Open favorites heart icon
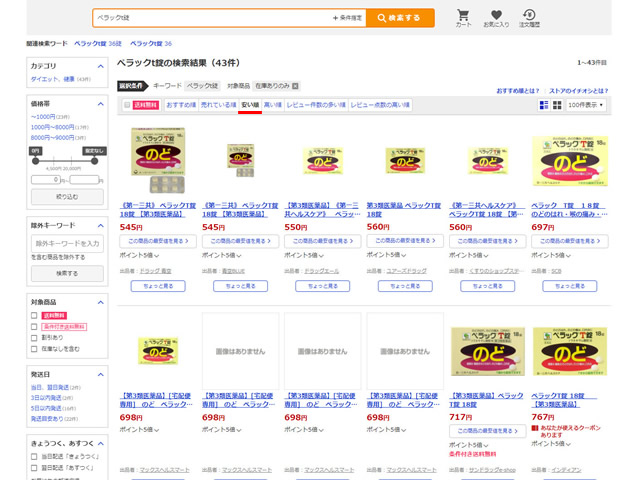Screen dimensions: 640x480 click(x=496, y=18)
